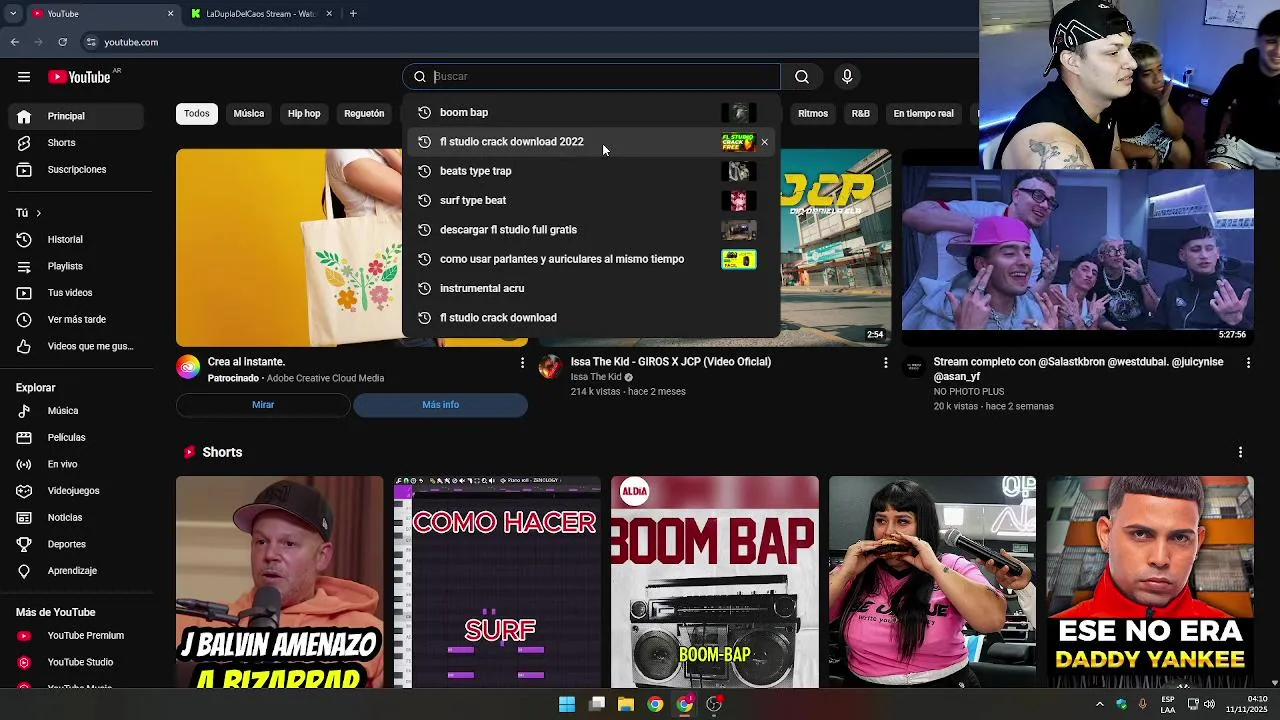1280x720 pixels.
Task: Open browser tab search dropdown arrow
Action: coord(14,14)
